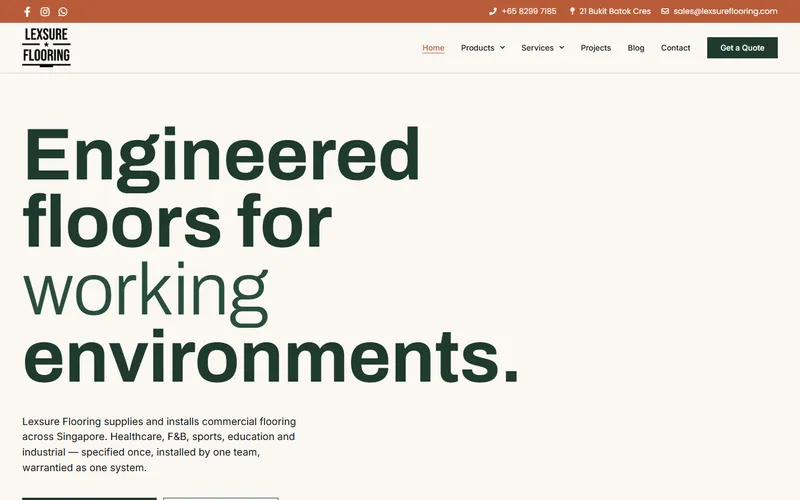Call the number +65 8299 7185
Viewport: 800px width, 500px height.
529,11
